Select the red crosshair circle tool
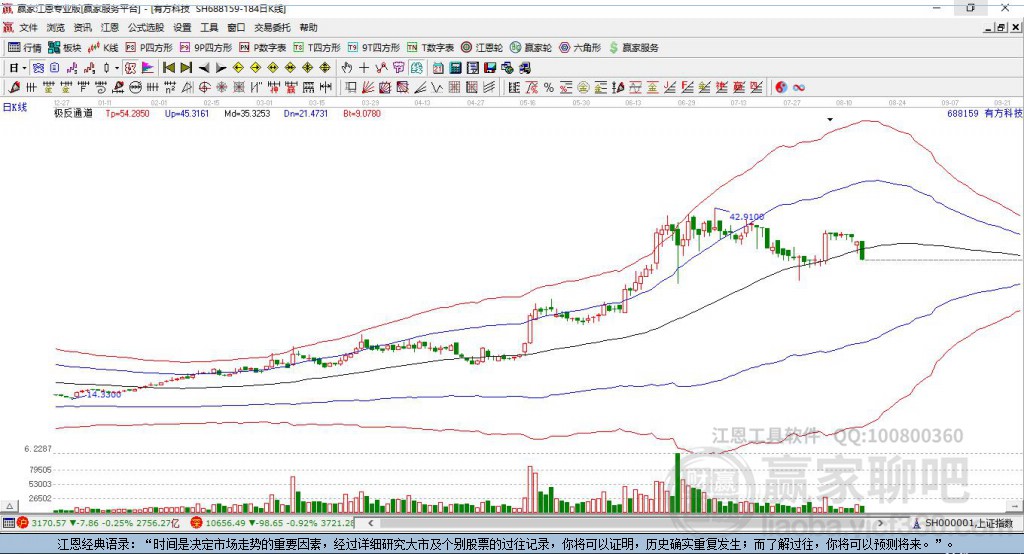Viewport: 1024px width, 554px height. (x=204, y=88)
